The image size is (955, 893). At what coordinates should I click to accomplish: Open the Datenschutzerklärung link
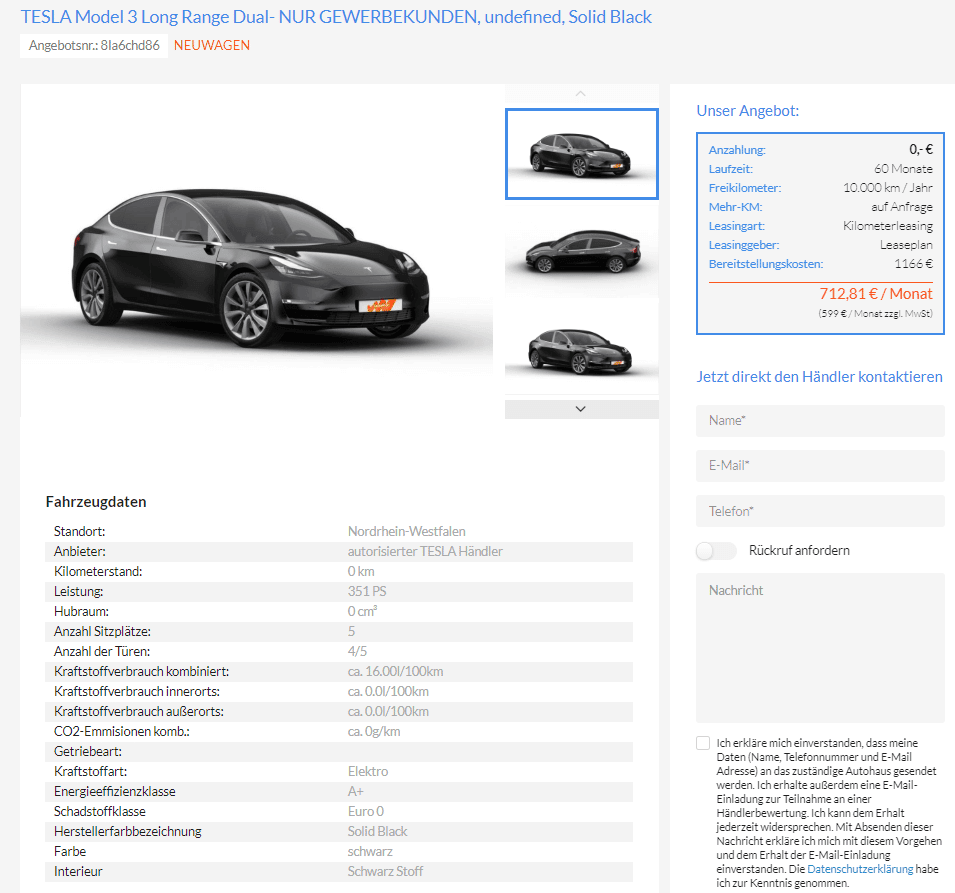pos(859,869)
